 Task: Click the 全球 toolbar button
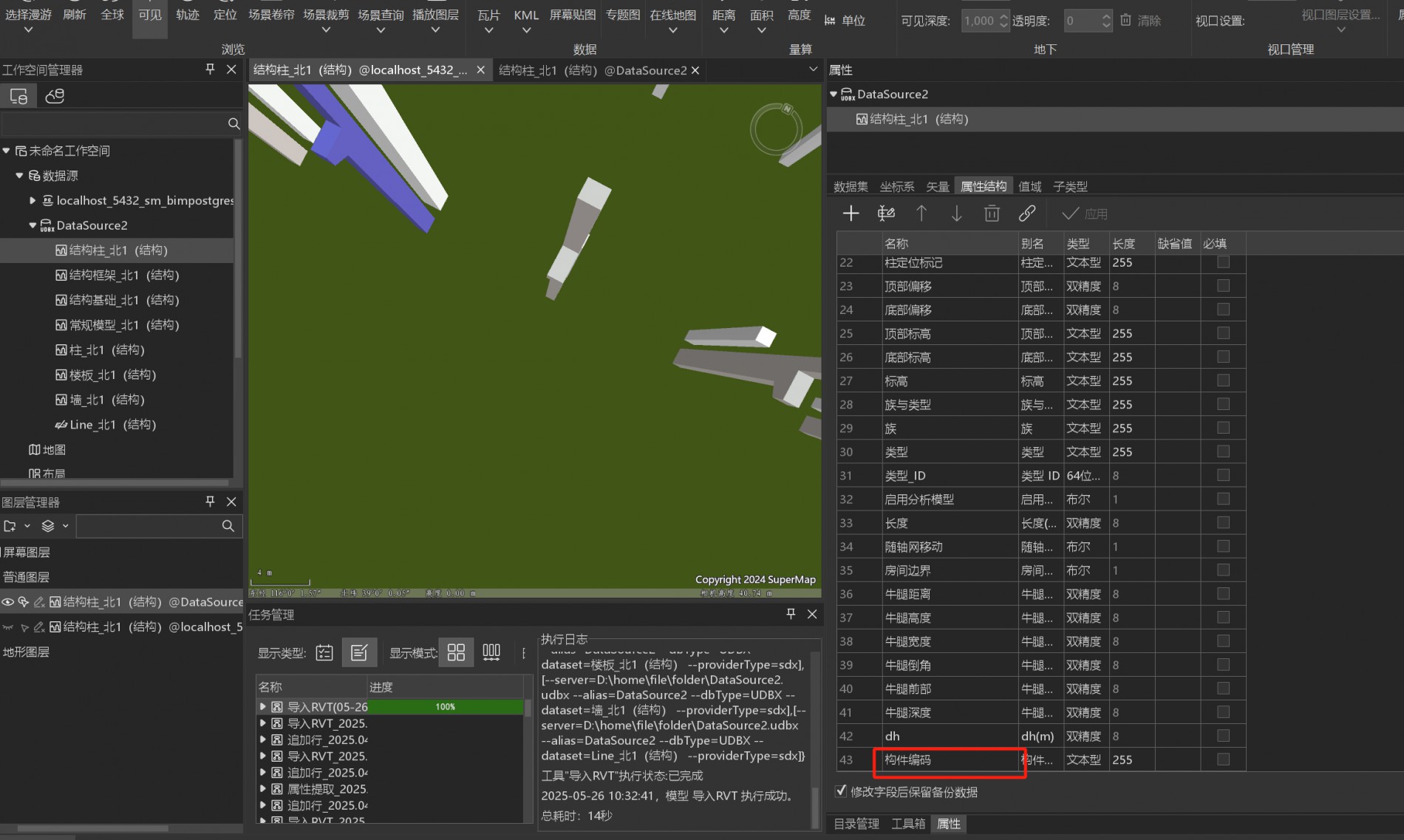112,15
